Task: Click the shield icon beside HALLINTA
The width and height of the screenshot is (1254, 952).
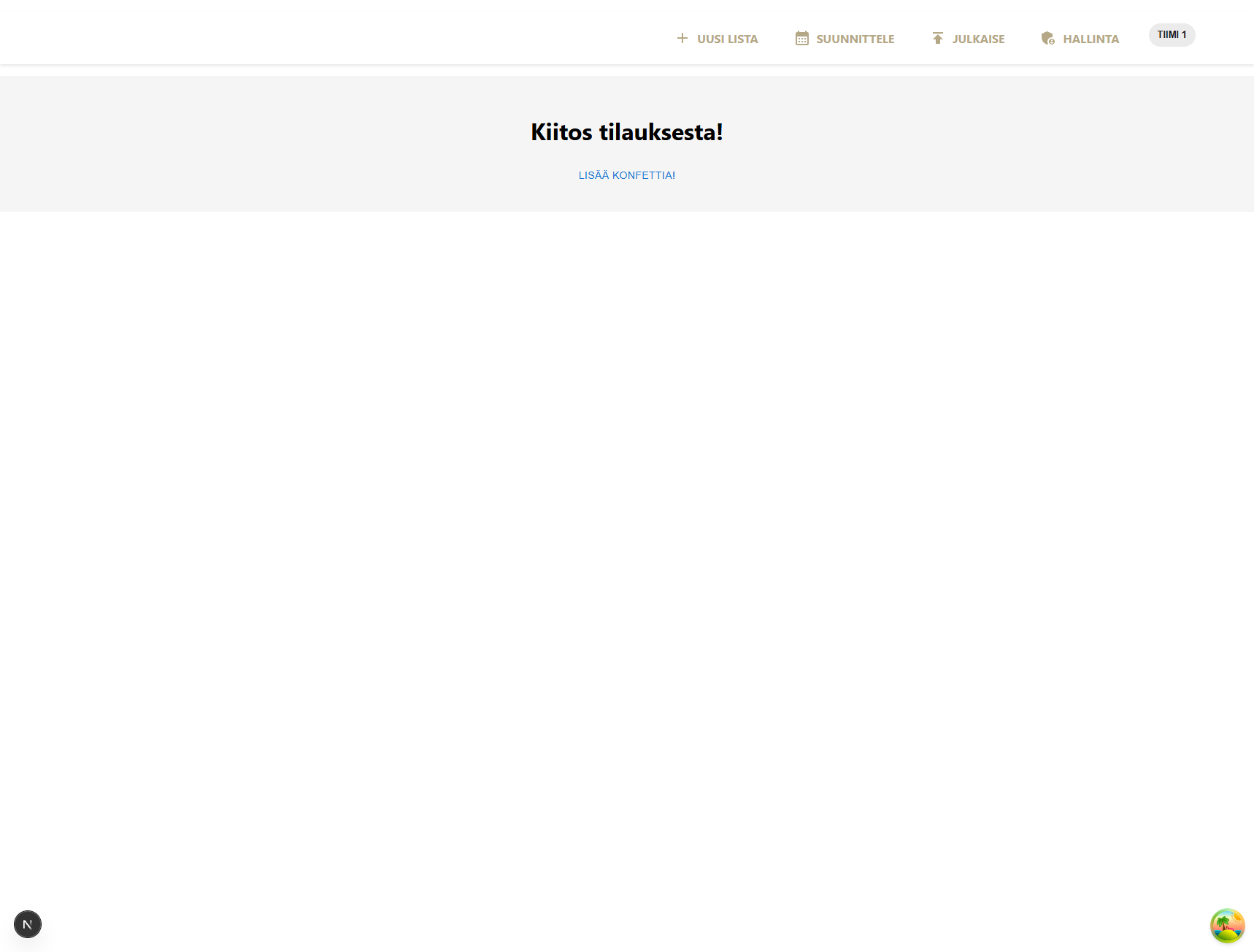Action: (1047, 38)
